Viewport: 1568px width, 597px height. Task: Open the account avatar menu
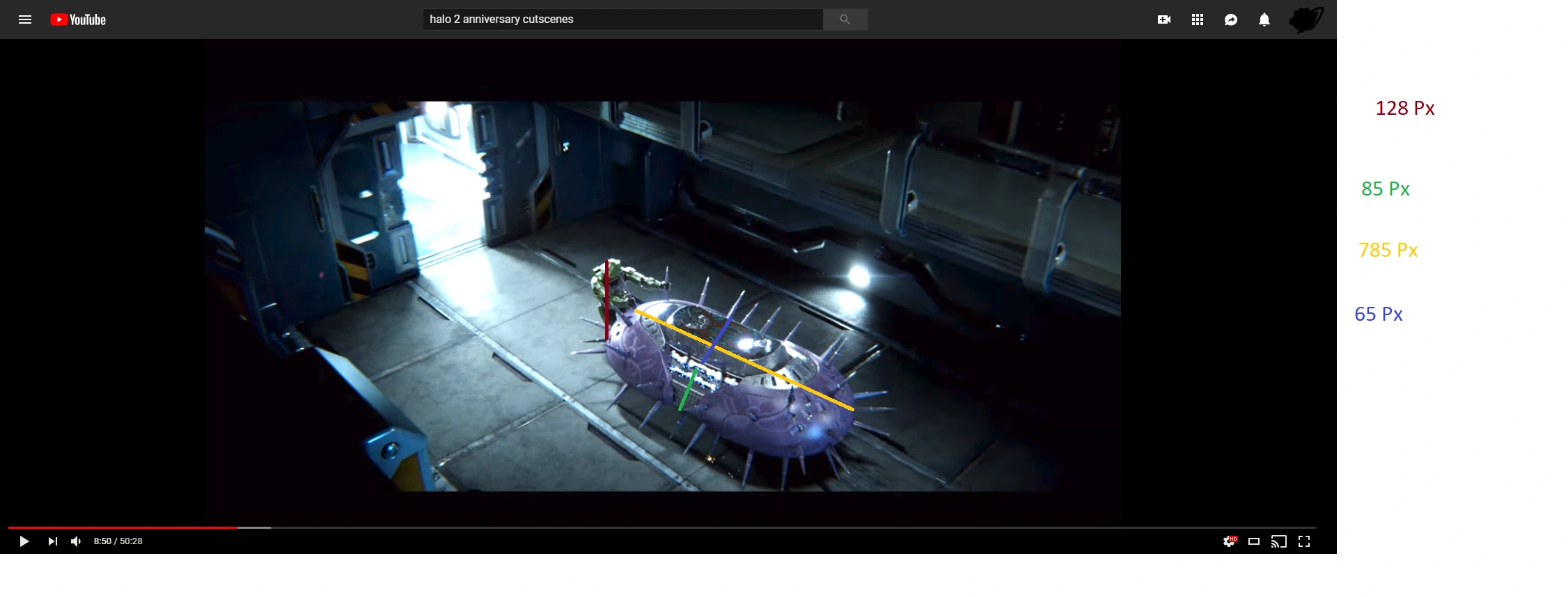(x=1306, y=19)
